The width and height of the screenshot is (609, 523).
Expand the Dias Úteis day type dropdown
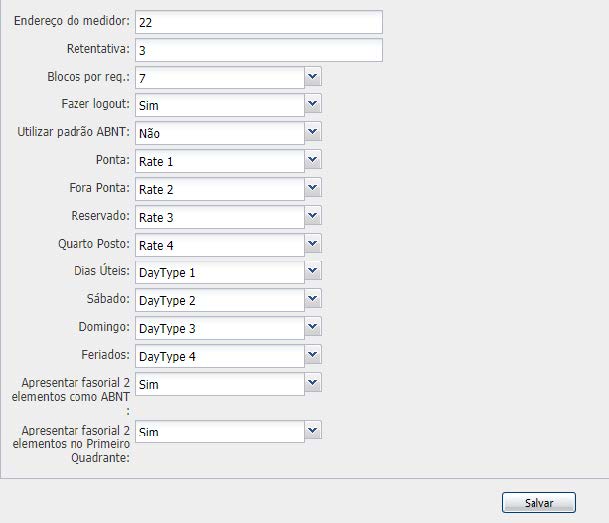click(x=313, y=271)
